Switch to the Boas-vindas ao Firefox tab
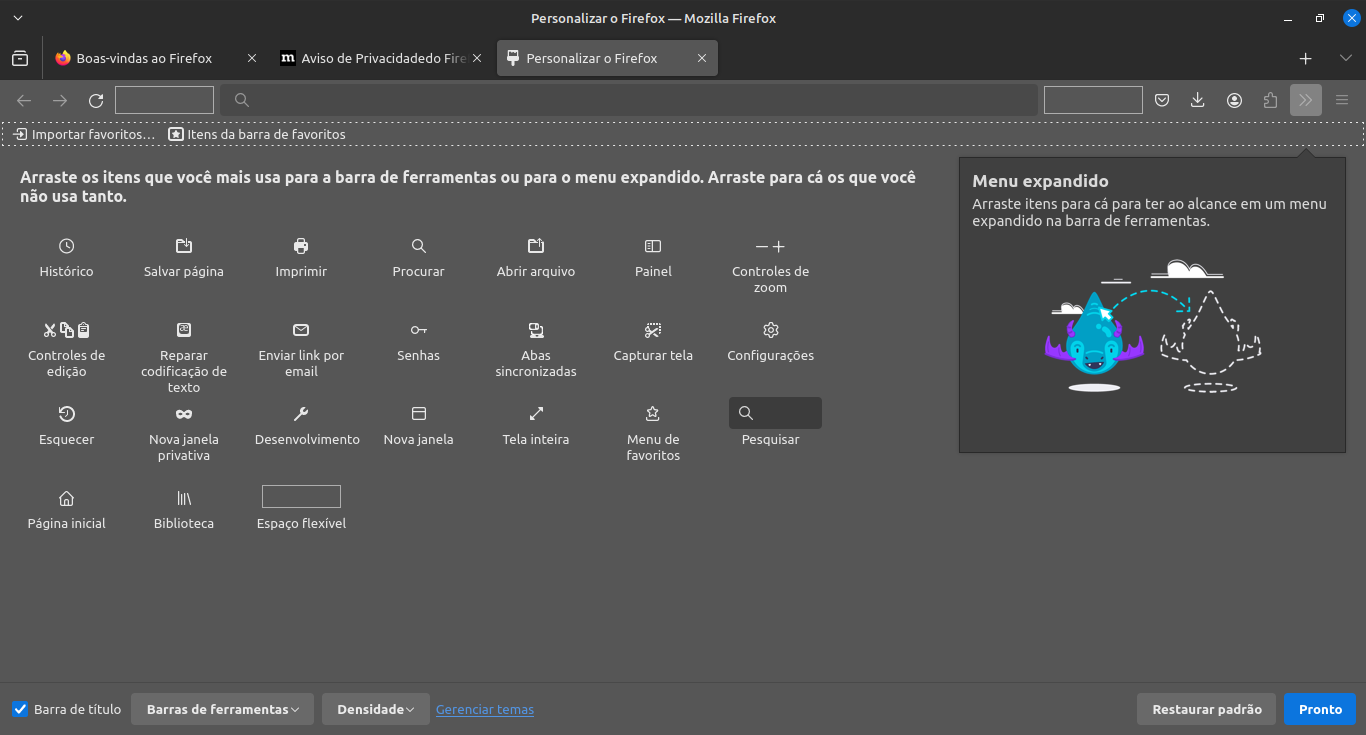The image size is (1366, 735). point(144,58)
